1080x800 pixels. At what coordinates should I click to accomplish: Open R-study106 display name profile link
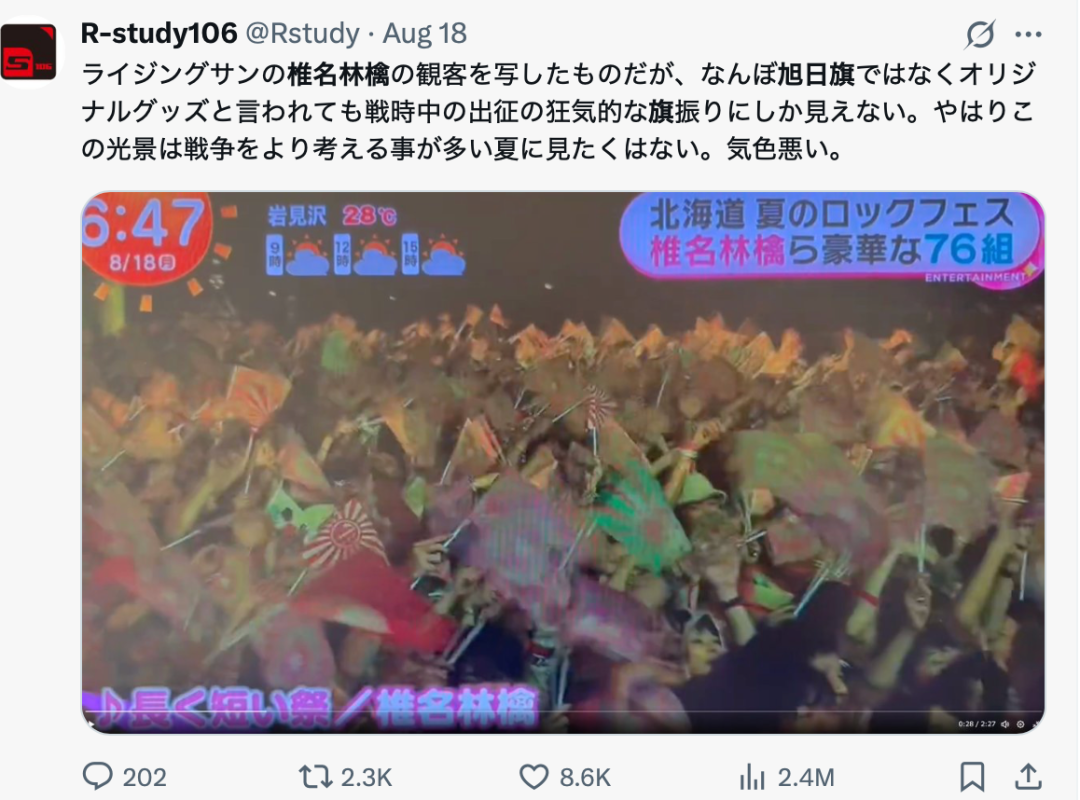(159, 33)
